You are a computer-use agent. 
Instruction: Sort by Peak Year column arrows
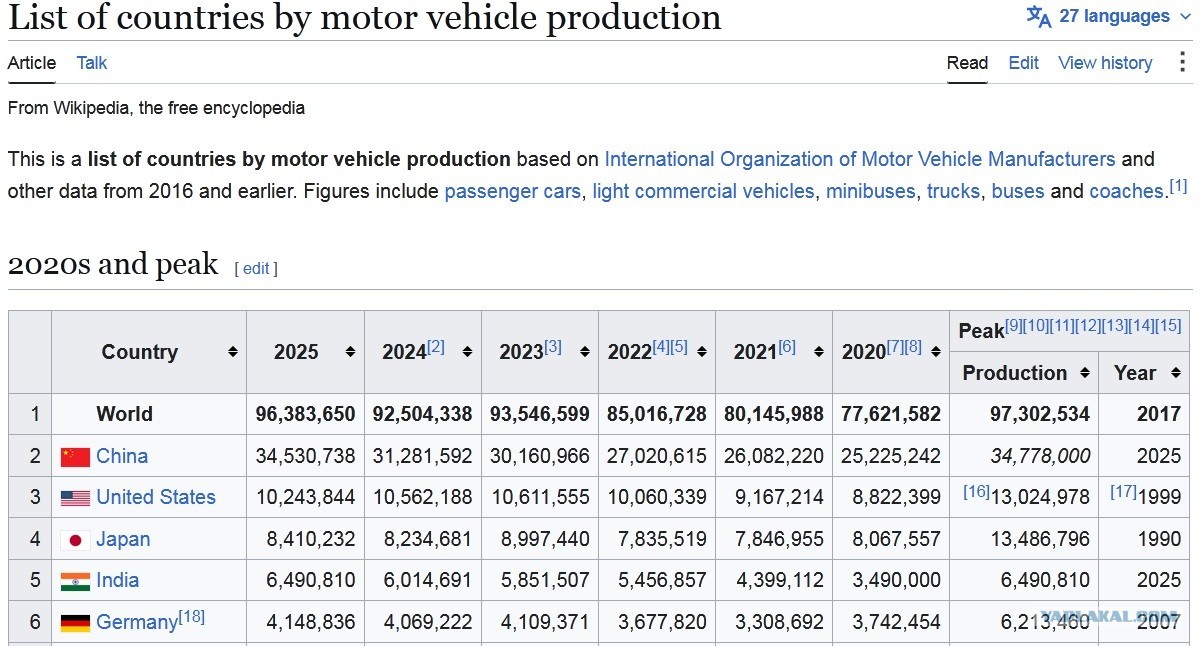1175,373
